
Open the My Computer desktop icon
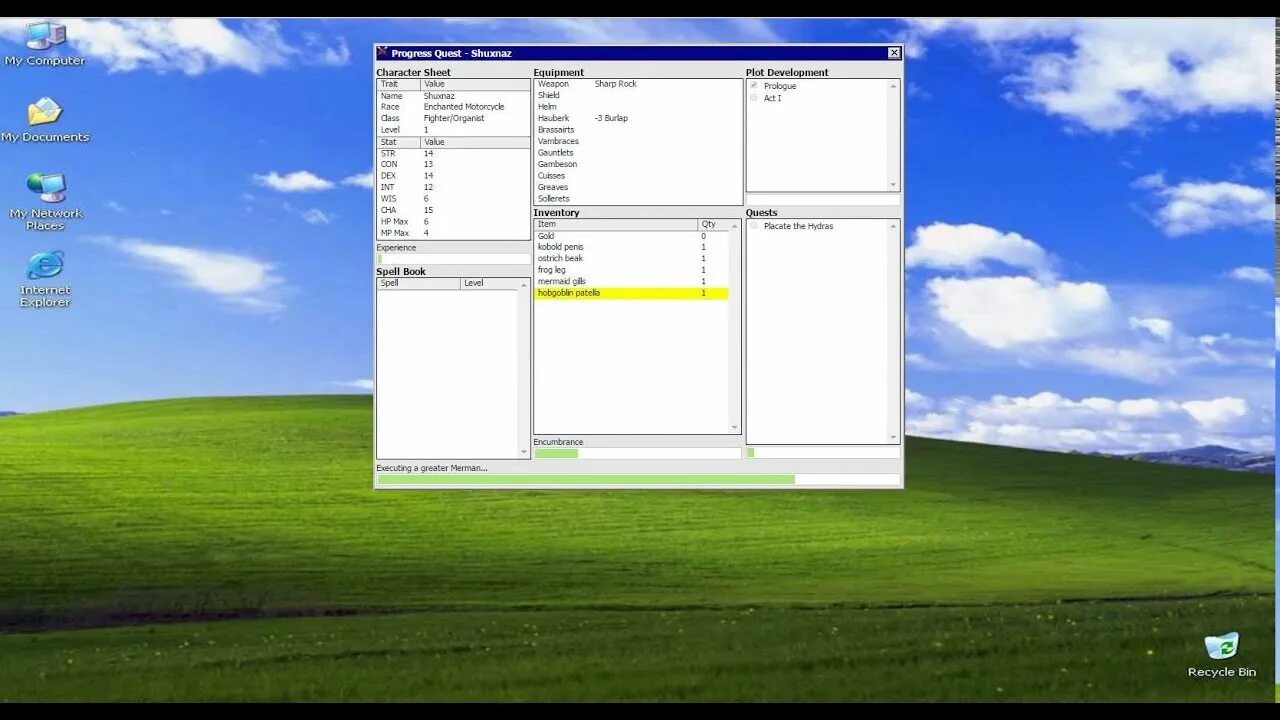pos(45,44)
